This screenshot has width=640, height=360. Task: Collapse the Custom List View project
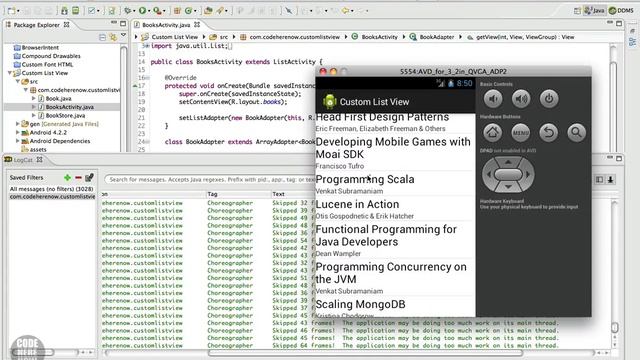point(10,73)
